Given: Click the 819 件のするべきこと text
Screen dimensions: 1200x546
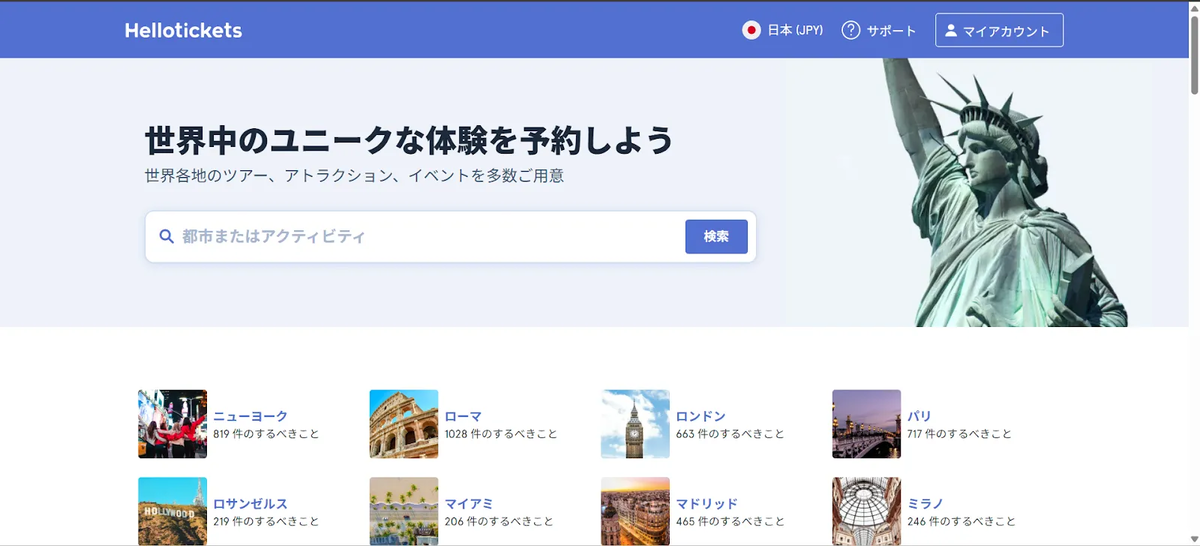Looking at the screenshot, I should pyautogui.click(x=266, y=434).
